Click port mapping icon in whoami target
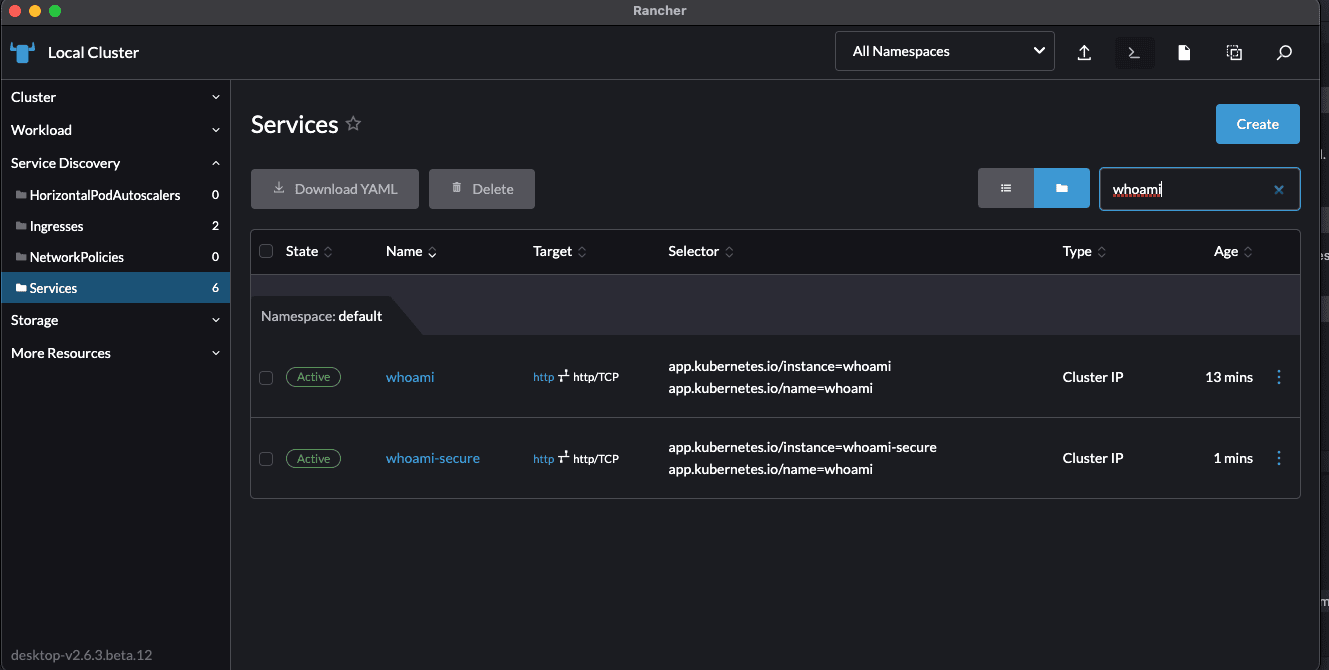The image size is (1329, 670). (564, 376)
